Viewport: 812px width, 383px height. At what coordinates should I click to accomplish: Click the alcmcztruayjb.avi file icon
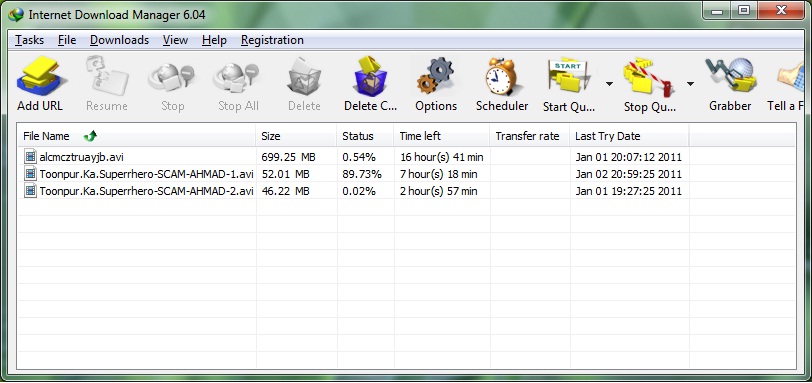(x=31, y=156)
